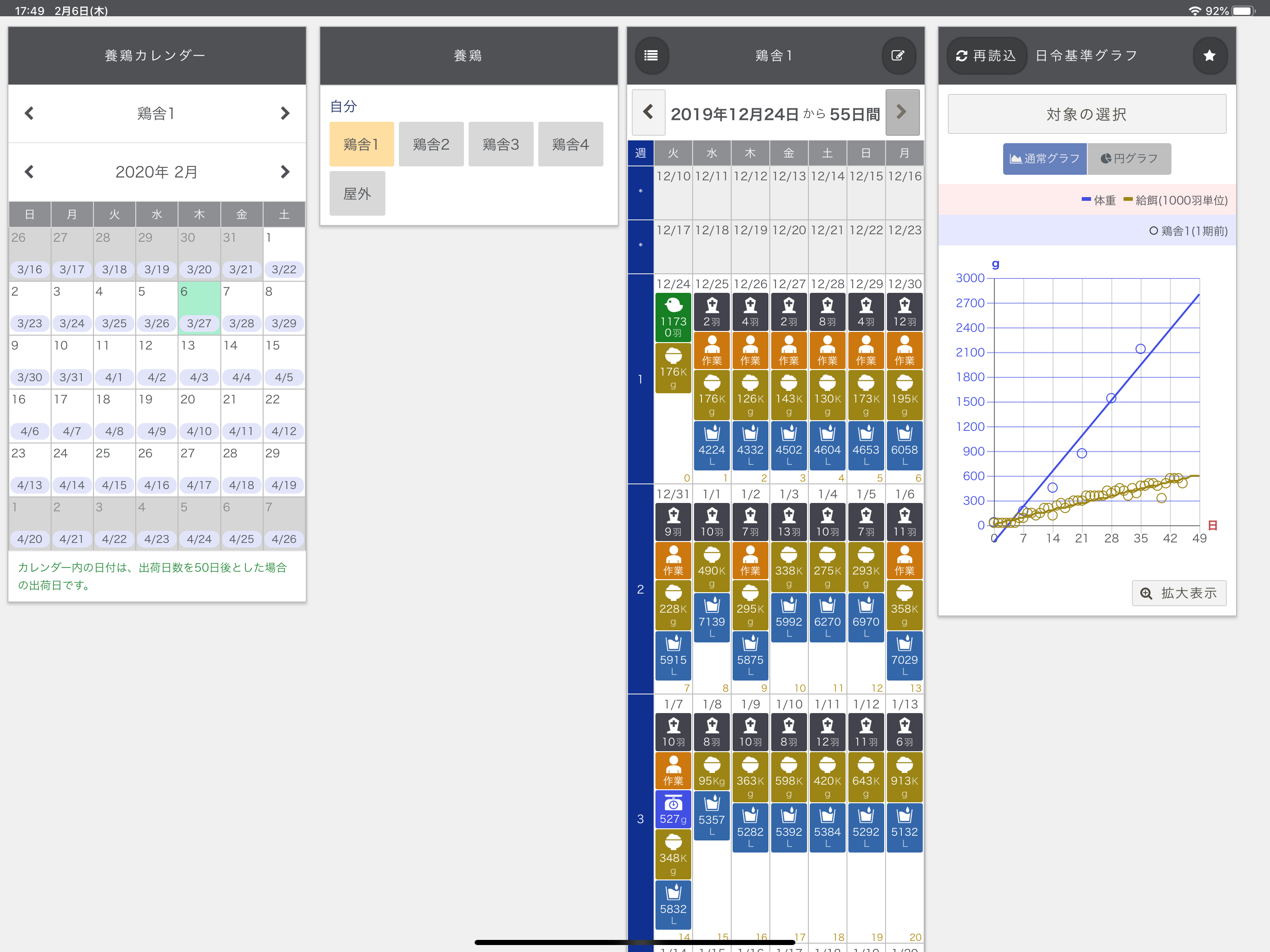Switch to 通常グラフ tab
Viewport: 1270px width, 952px height.
click(1045, 159)
